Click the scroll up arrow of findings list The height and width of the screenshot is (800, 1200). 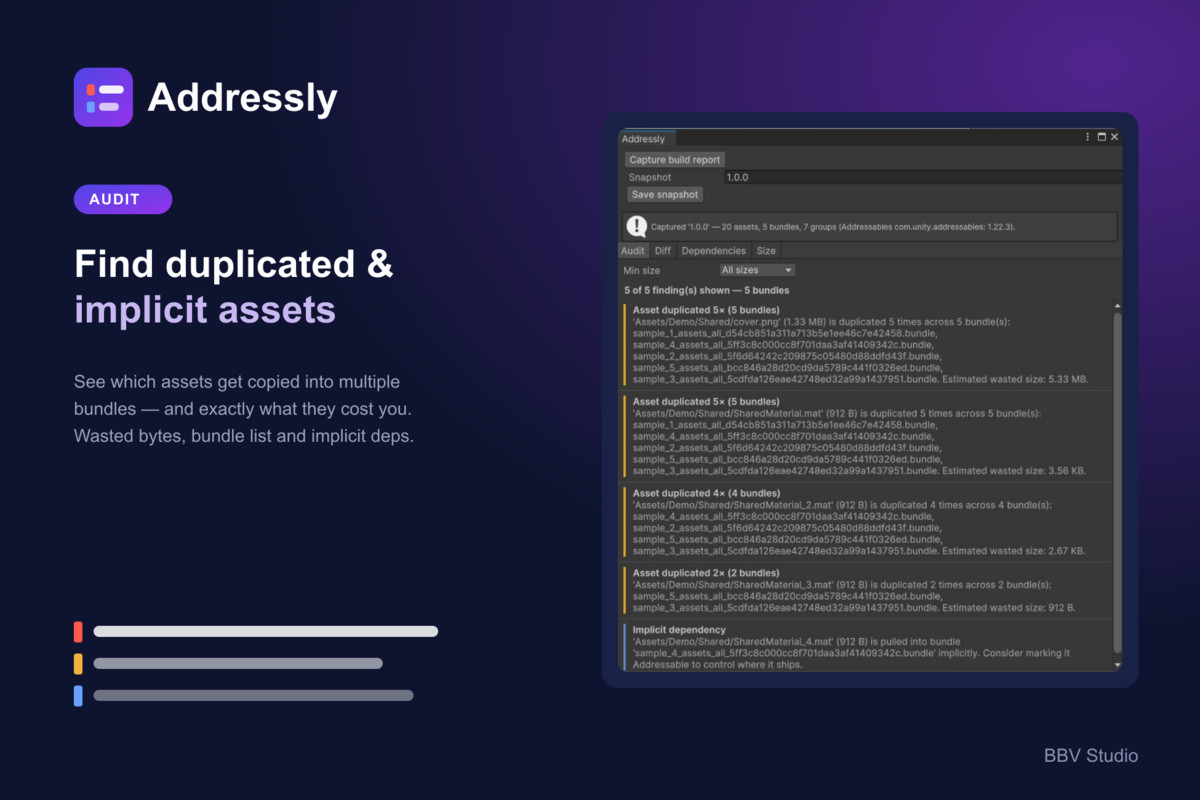pyautogui.click(x=1117, y=306)
